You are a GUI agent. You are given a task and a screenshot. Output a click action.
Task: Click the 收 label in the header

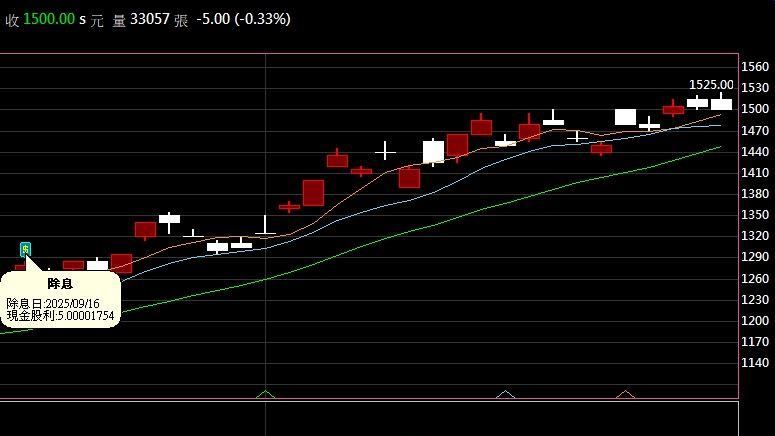point(10,20)
